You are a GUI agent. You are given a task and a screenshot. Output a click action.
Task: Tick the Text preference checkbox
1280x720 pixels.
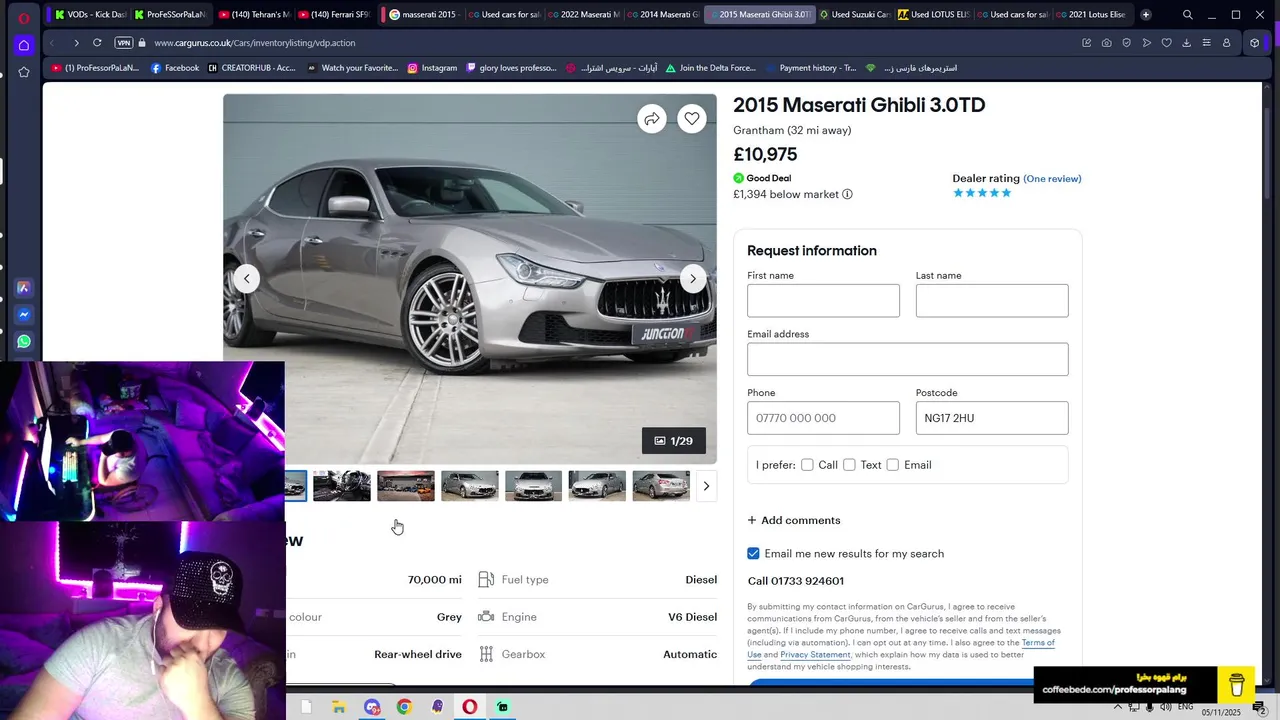coord(849,465)
